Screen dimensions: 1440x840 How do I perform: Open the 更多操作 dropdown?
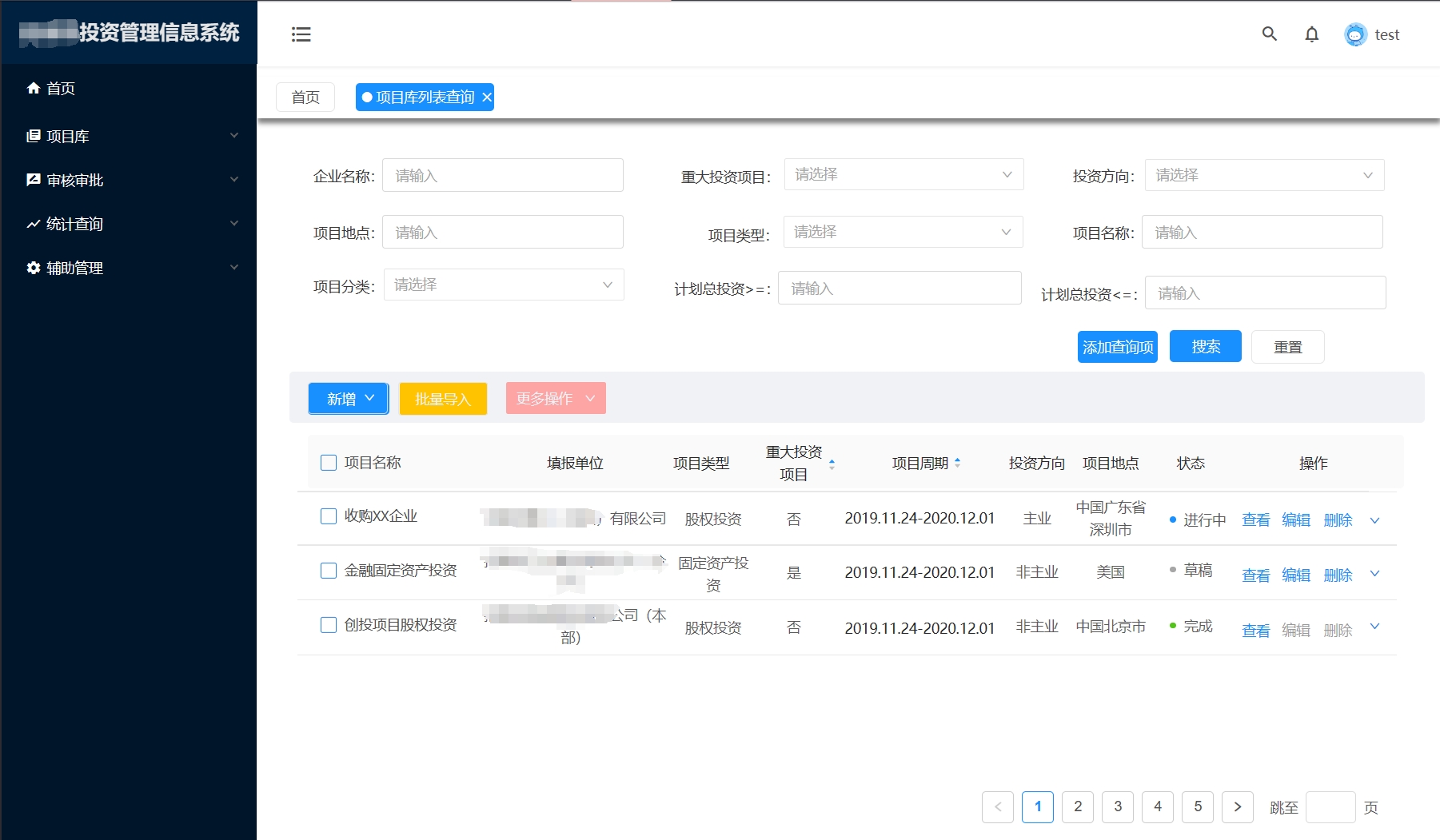[556, 398]
